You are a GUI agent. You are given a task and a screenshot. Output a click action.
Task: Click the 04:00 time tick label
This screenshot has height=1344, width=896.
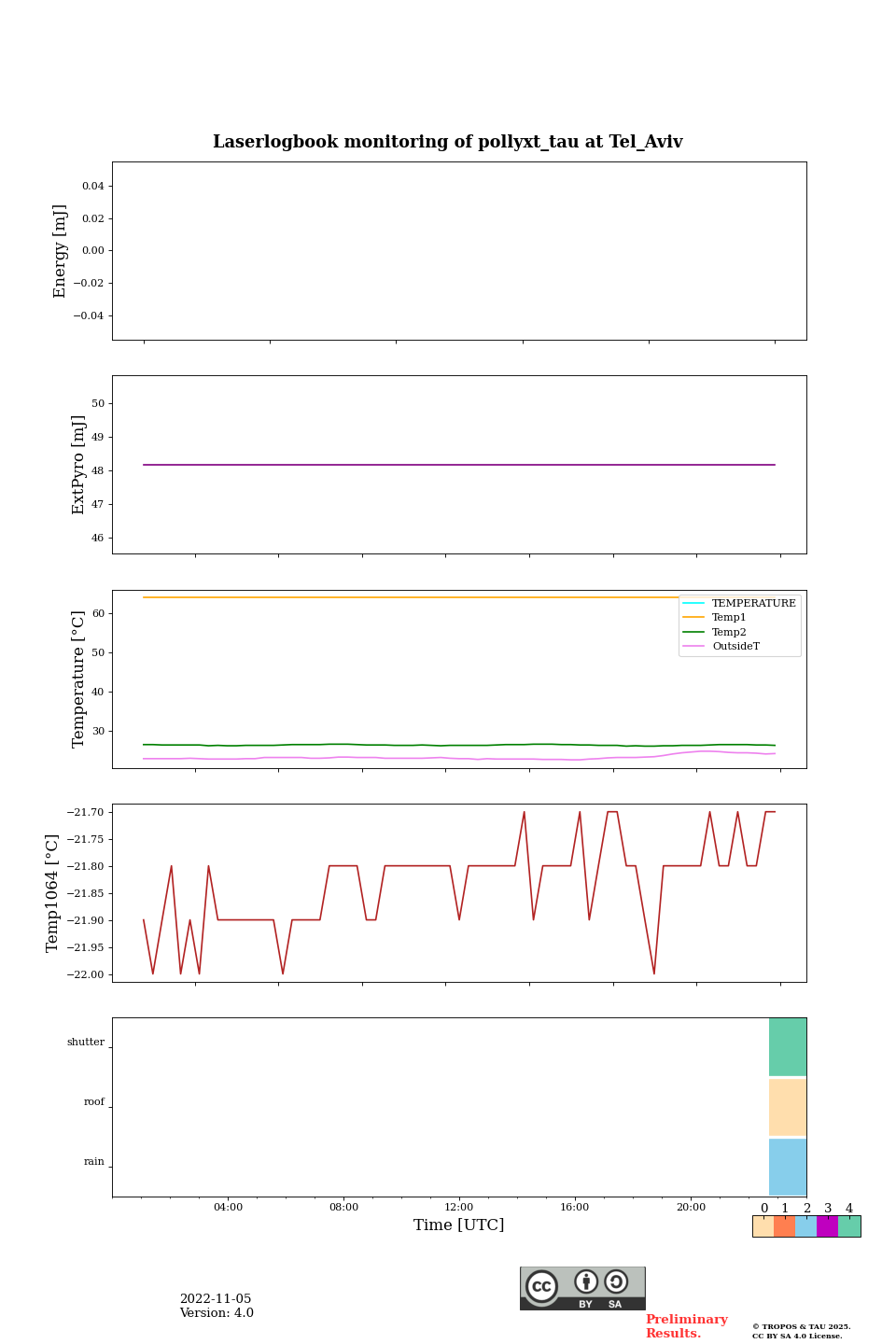(x=228, y=1208)
